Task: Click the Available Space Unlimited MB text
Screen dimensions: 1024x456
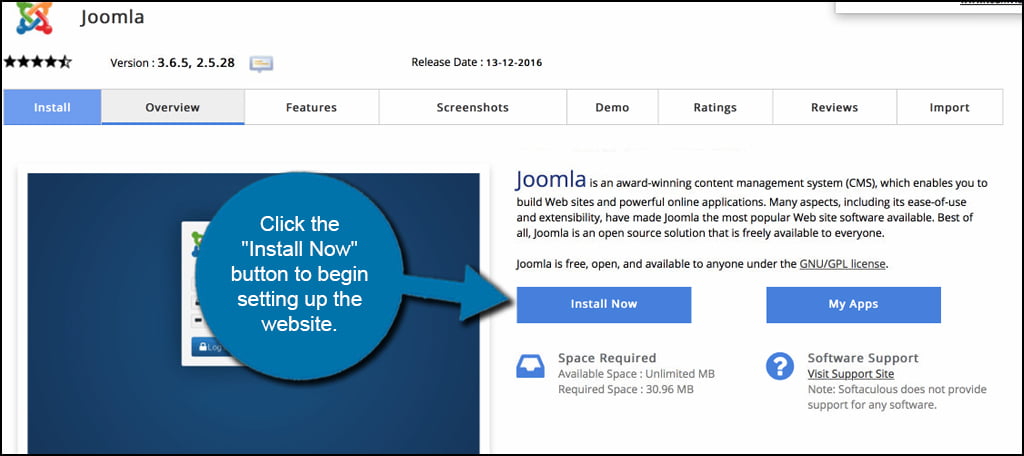Action: (x=637, y=374)
